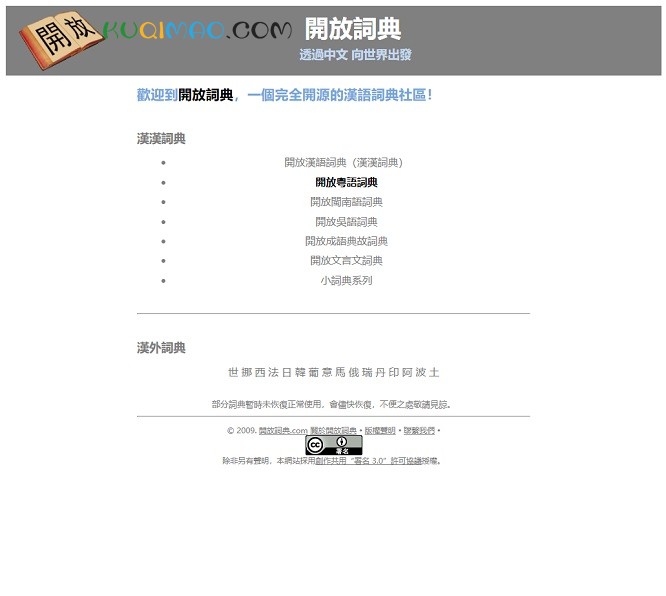The width and height of the screenshot is (666, 596).
Task: Click the 漢外詞典 section heading
Action: click(x=161, y=348)
